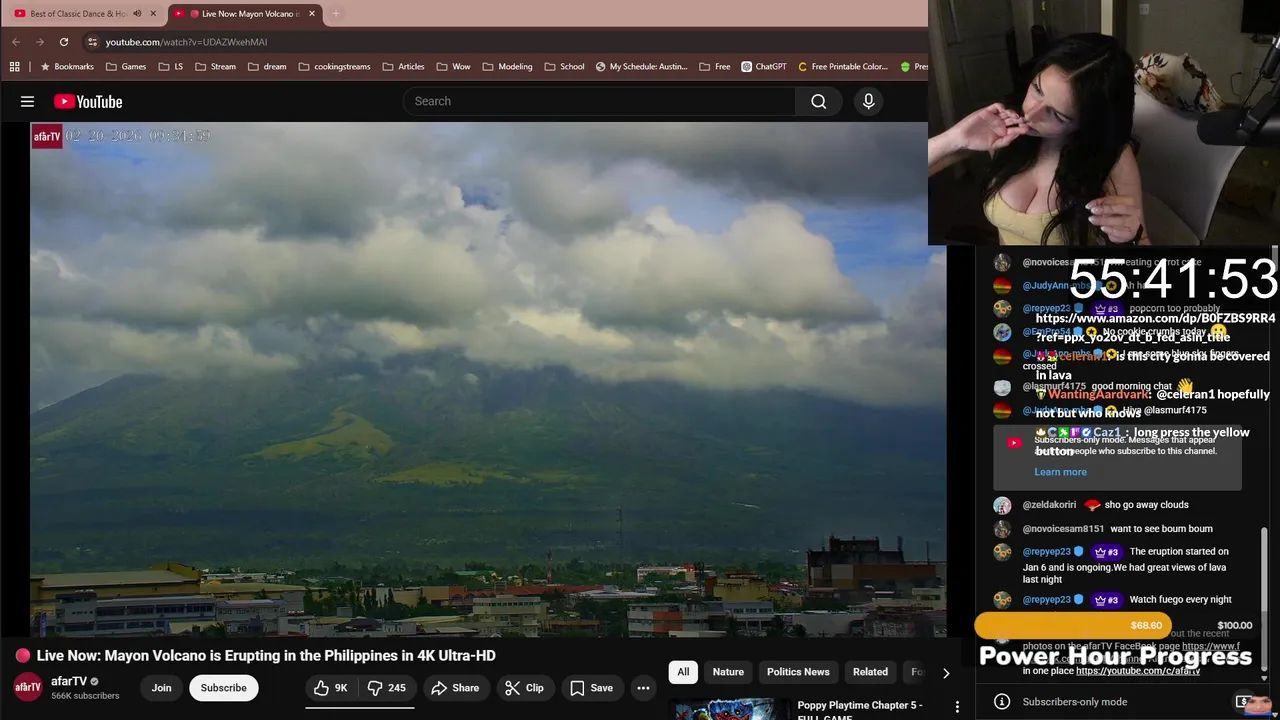1280x720 pixels.
Task: Select the Politics News filter chip
Action: coord(798,672)
